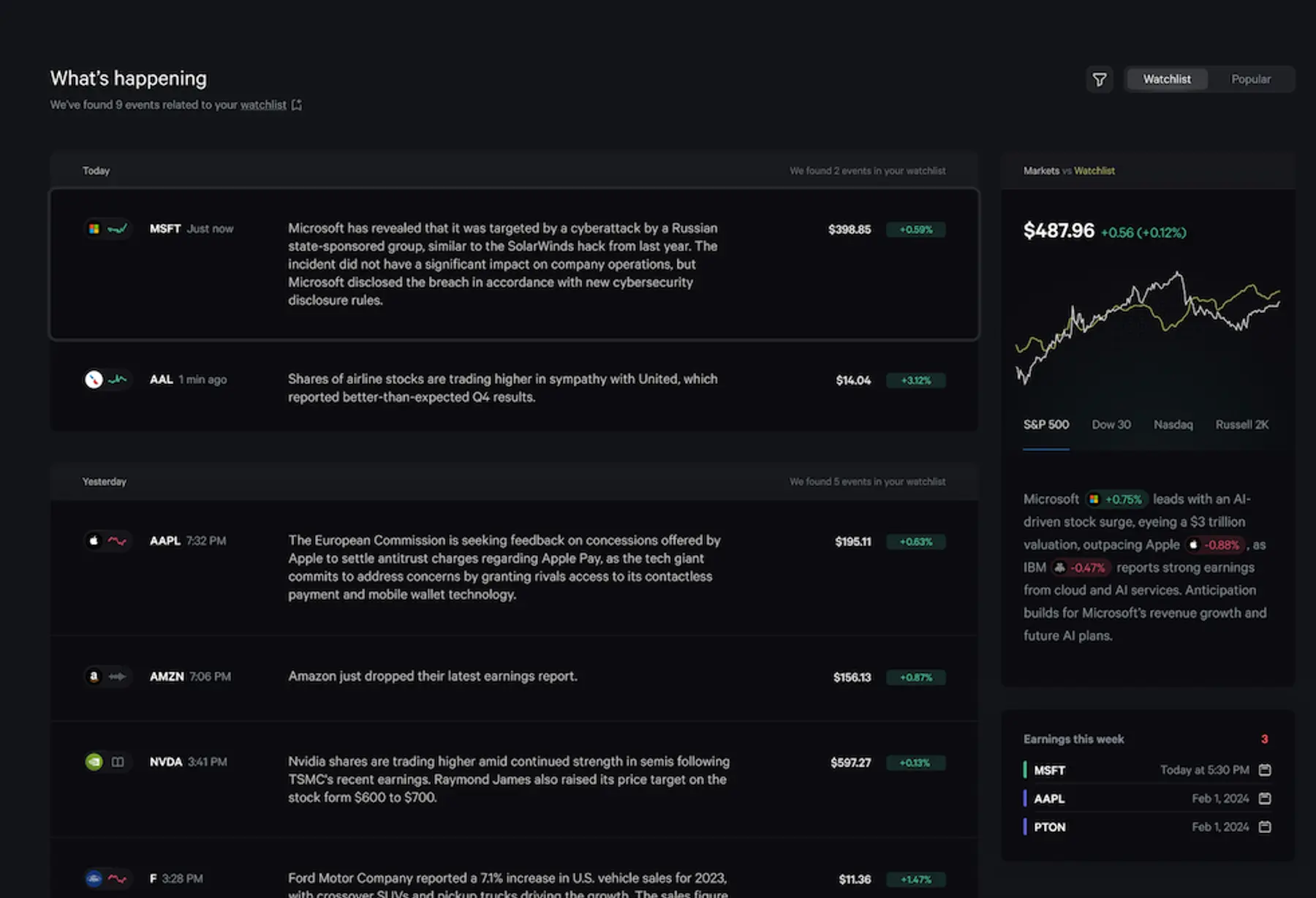Image resolution: width=1316 pixels, height=898 pixels.
Task: Click the Watchlist label in Markets vs Watchlist
Action: click(1094, 171)
